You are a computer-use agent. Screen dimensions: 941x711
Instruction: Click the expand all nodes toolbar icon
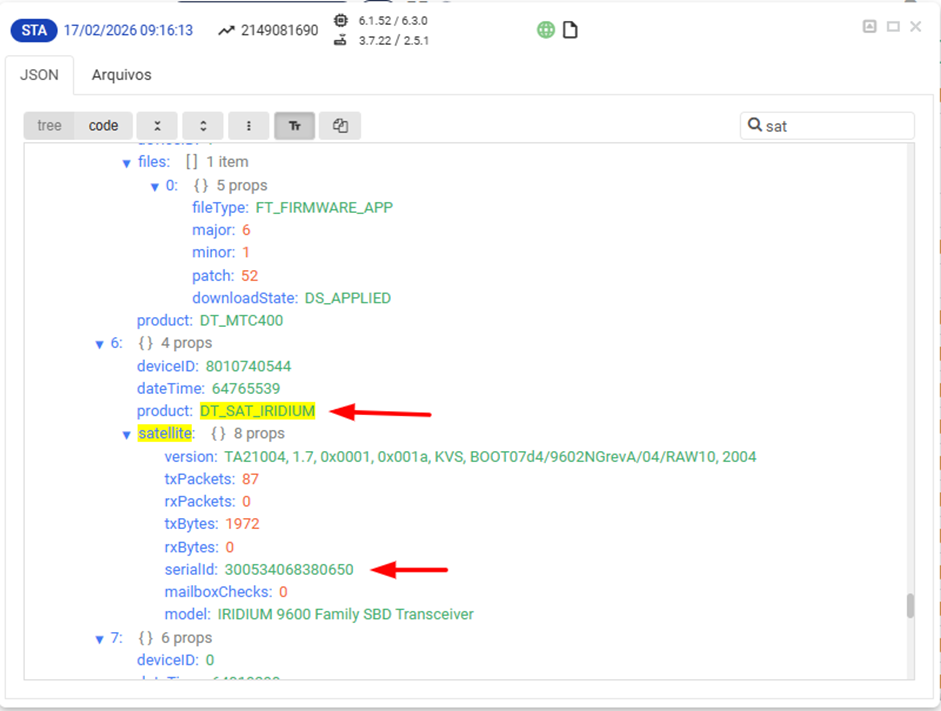coord(203,126)
